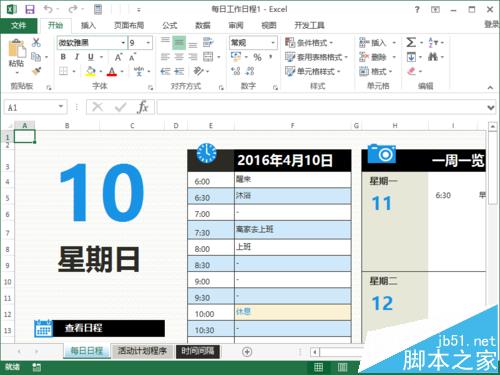Align text left
Screen dimensions: 500x375
click(x=165, y=57)
